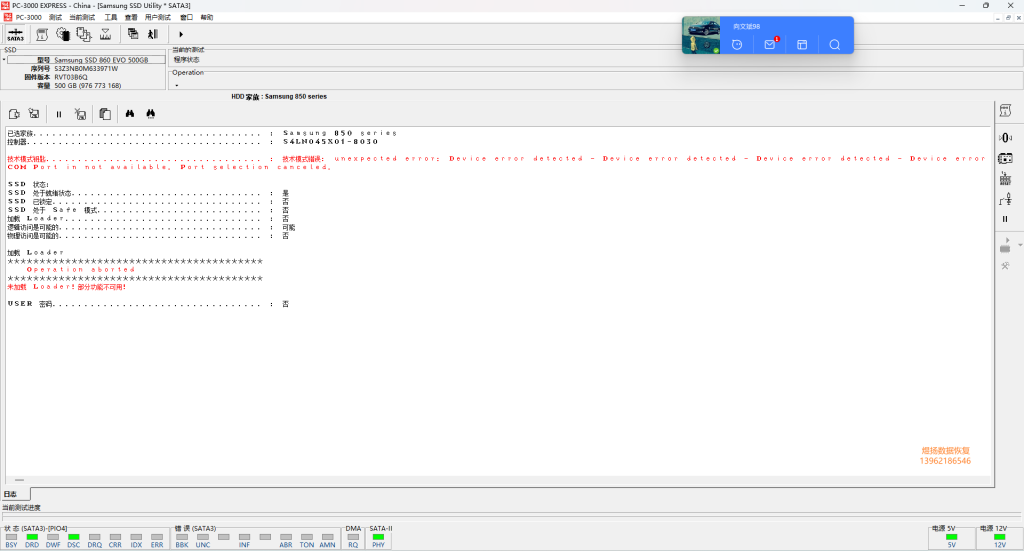Open the 帮助 menu
The image size is (1024, 551).
click(207, 18)
